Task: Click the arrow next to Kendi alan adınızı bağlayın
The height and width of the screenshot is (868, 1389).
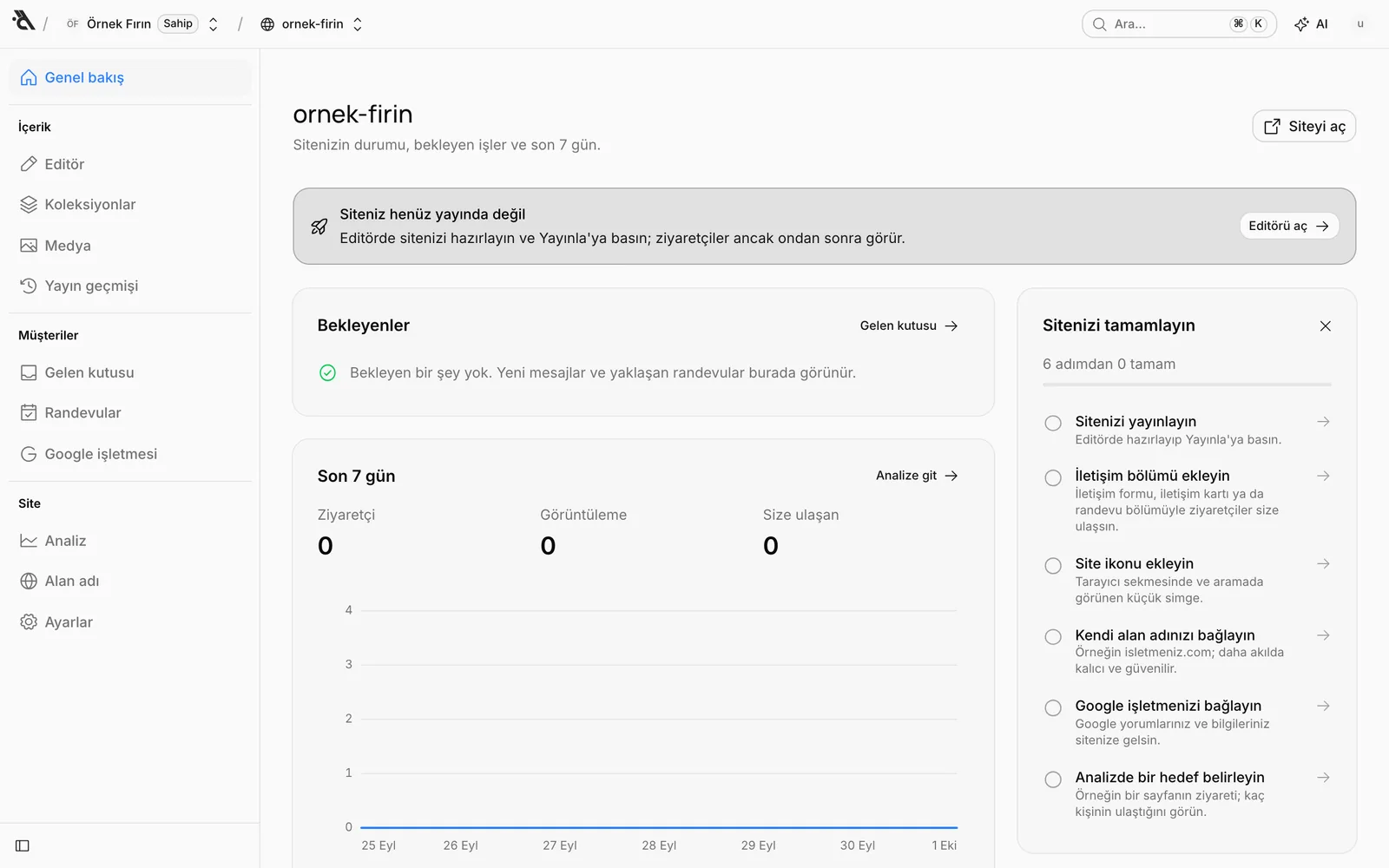Action: (1323, 635)
